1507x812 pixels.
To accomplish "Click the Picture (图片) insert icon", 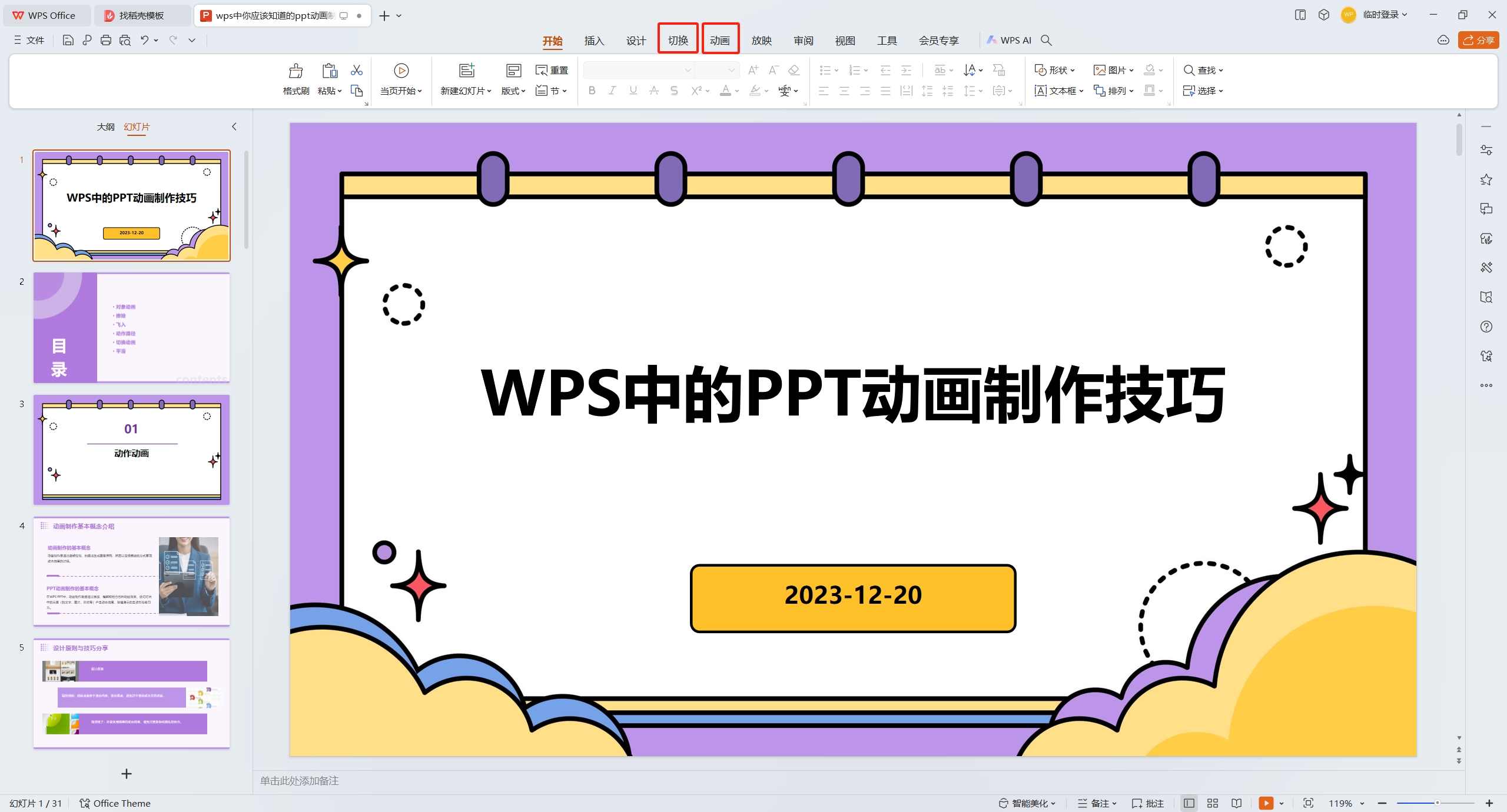I will [x=1099, y=70].
